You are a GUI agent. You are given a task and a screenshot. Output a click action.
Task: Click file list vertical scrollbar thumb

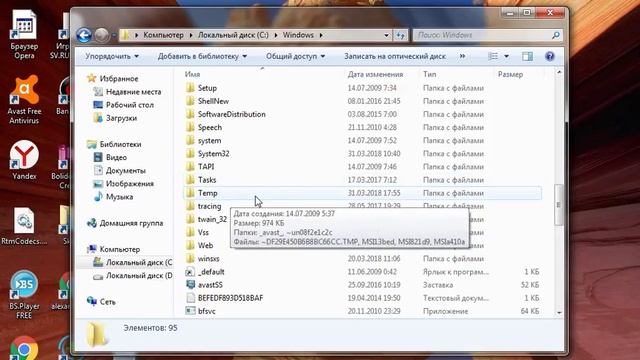coord(559,204)
